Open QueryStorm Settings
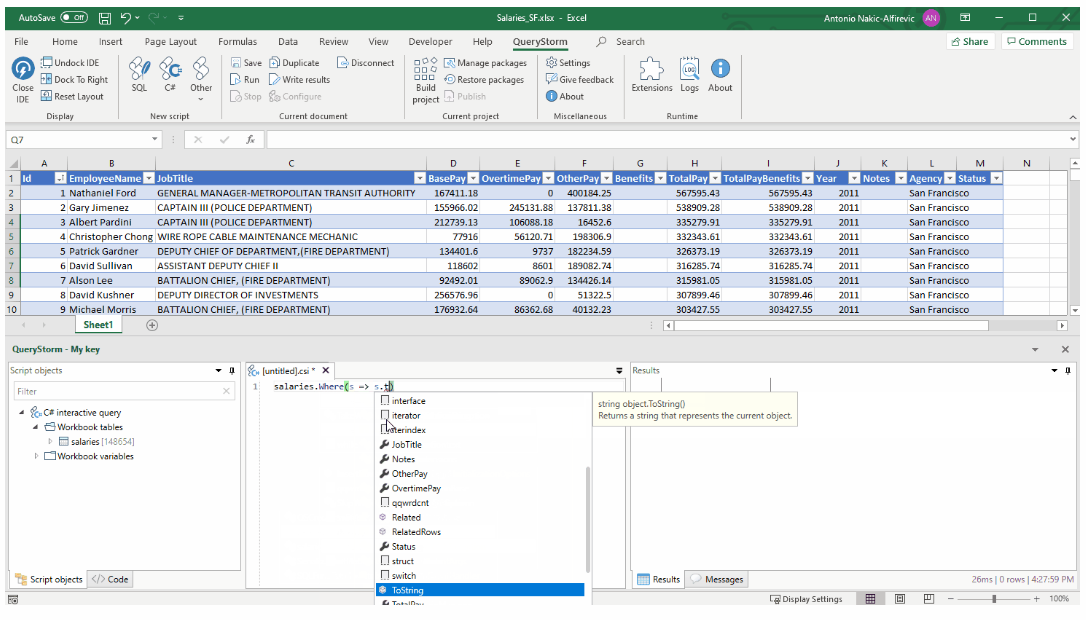 pyautogui.click(x=568, y=62)
